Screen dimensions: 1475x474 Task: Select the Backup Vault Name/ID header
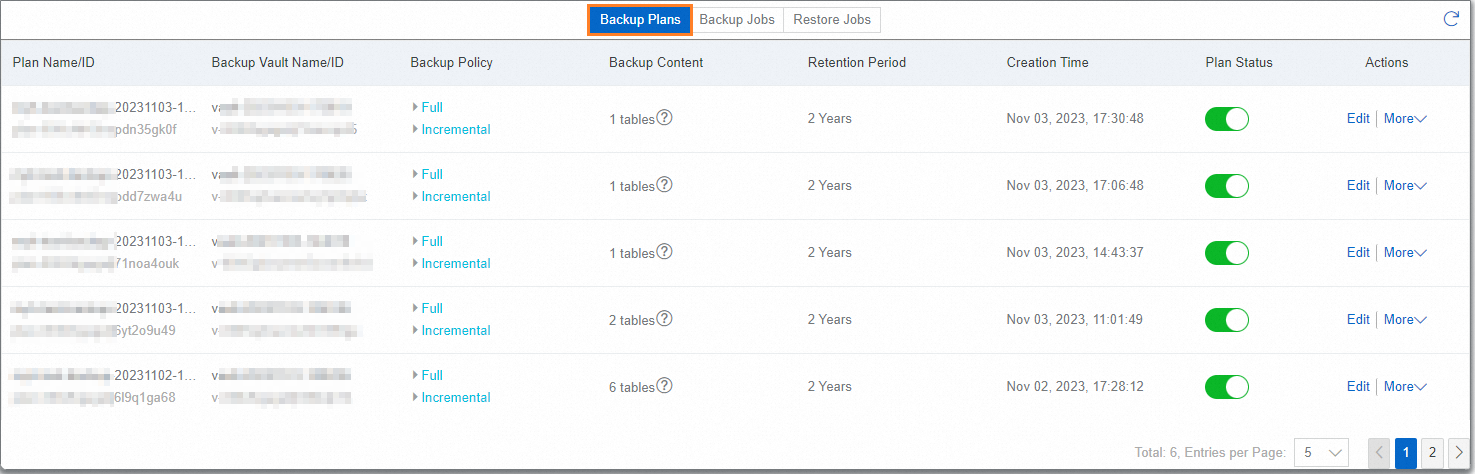pos(278,62)
